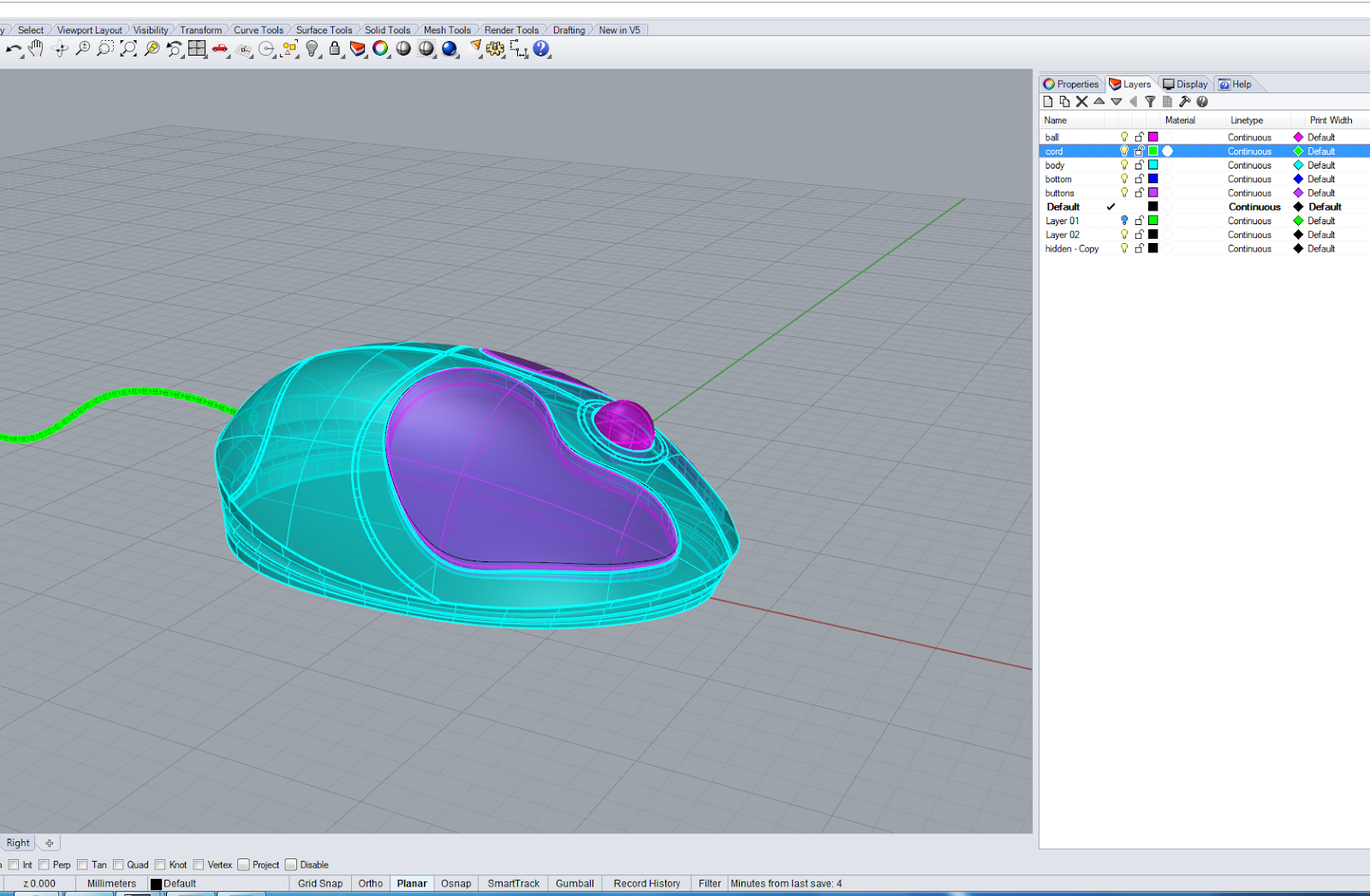Click SmartTrack in the status bar

point(512,883)
